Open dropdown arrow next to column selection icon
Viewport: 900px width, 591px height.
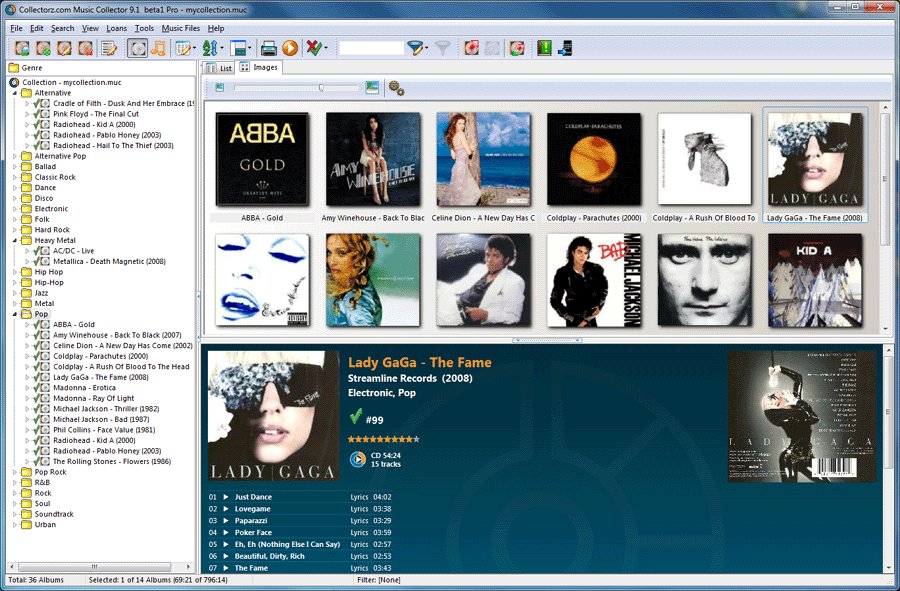coord(194,48)
